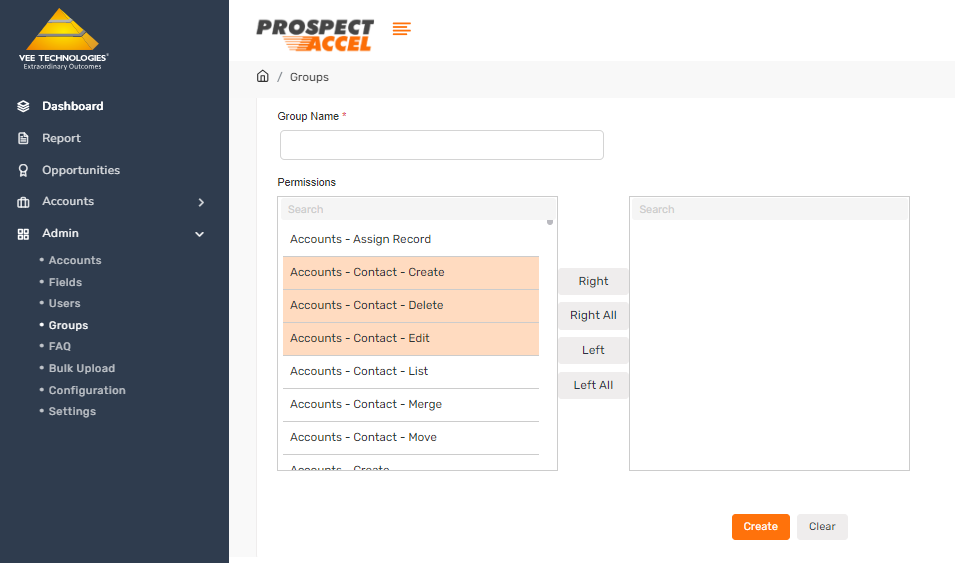Click the Prospect Accel logo
955x563 pixels.
[x=315, y=34]
